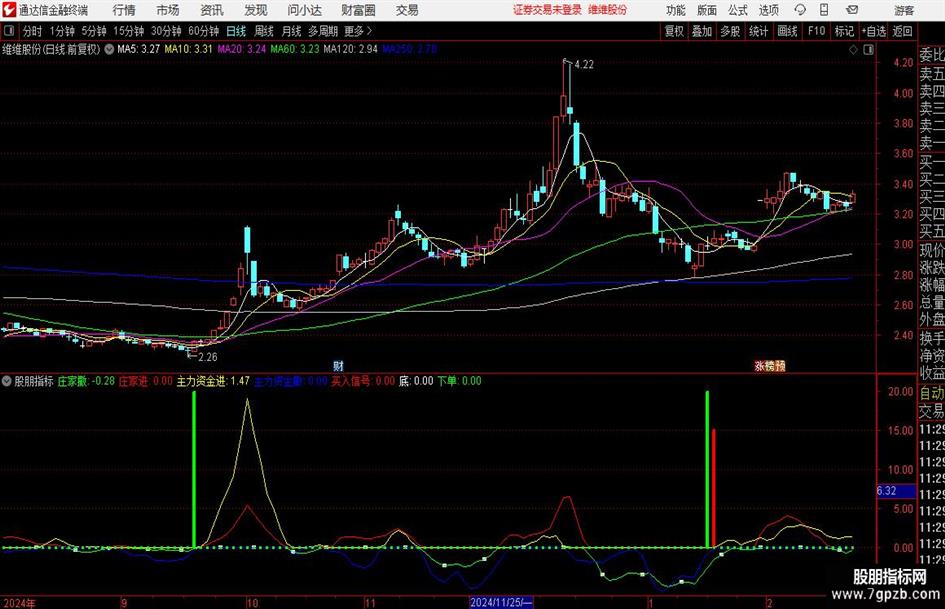The height and width of the screenshot is (609, 945).
Task: Click the 画线 drawing button
Action: [787, 31]
